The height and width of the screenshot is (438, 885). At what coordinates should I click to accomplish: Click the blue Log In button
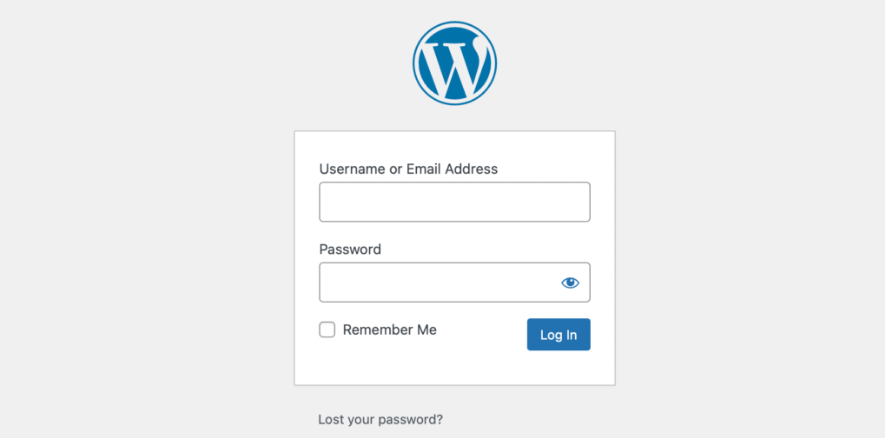tap(558, 335)
